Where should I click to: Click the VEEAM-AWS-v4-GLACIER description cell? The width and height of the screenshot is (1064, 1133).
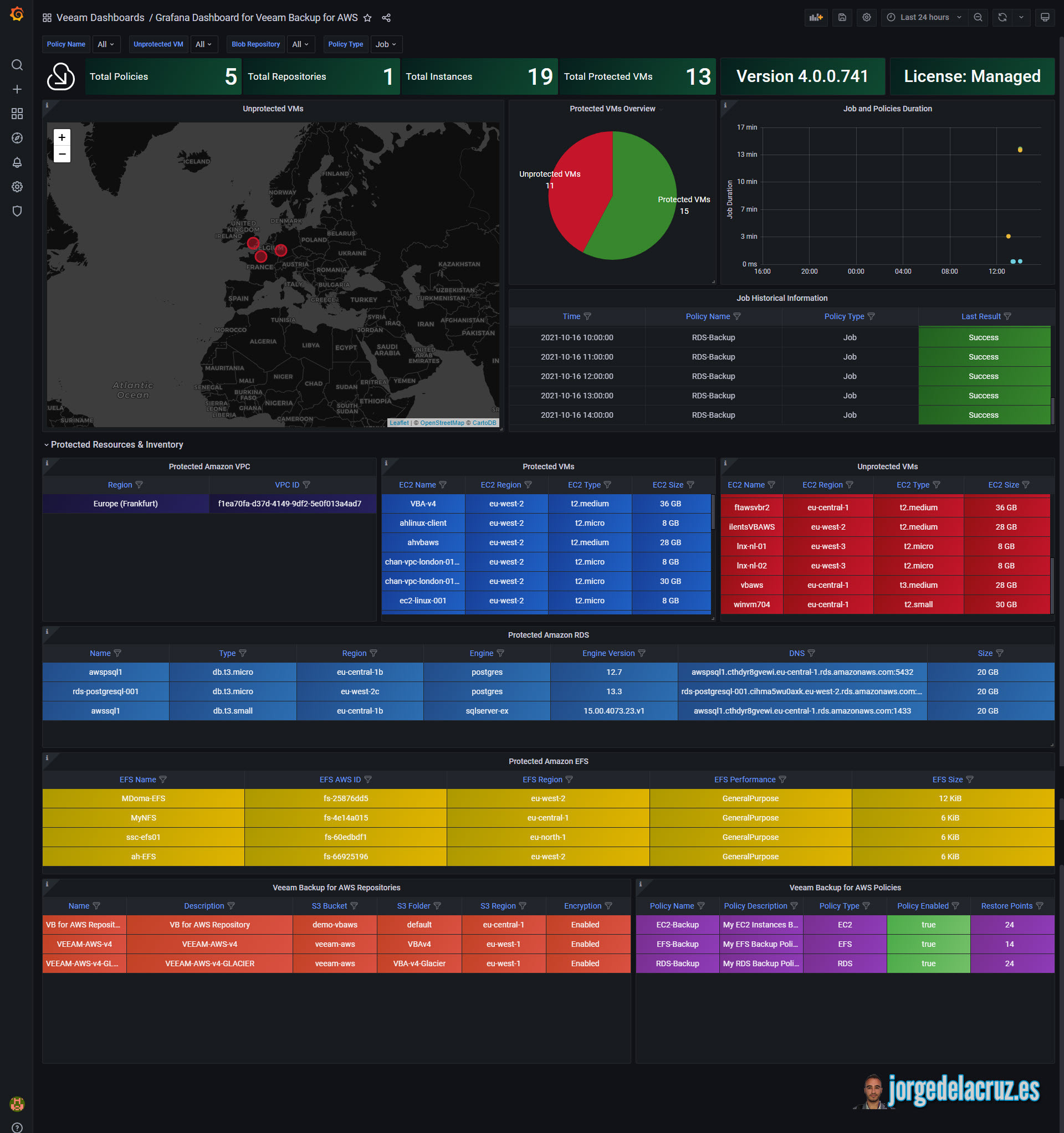(210, 963)
